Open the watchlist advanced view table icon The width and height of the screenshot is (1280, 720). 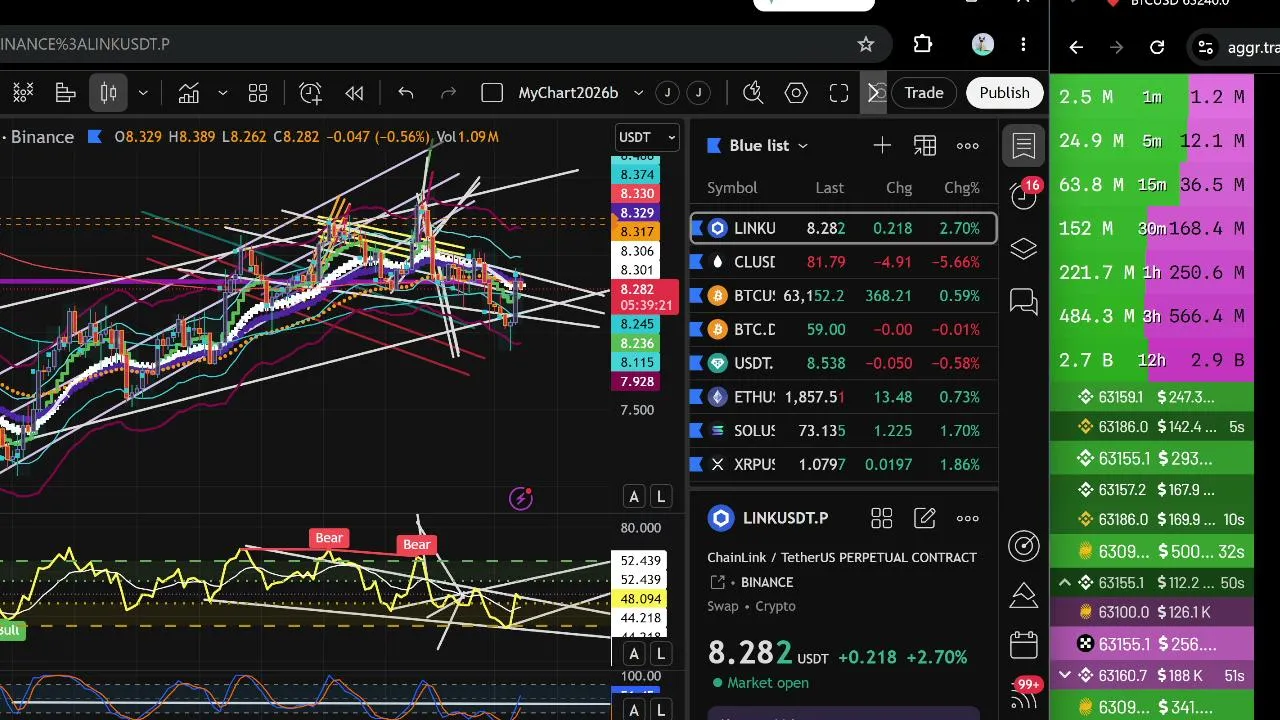tap(925, 146)
